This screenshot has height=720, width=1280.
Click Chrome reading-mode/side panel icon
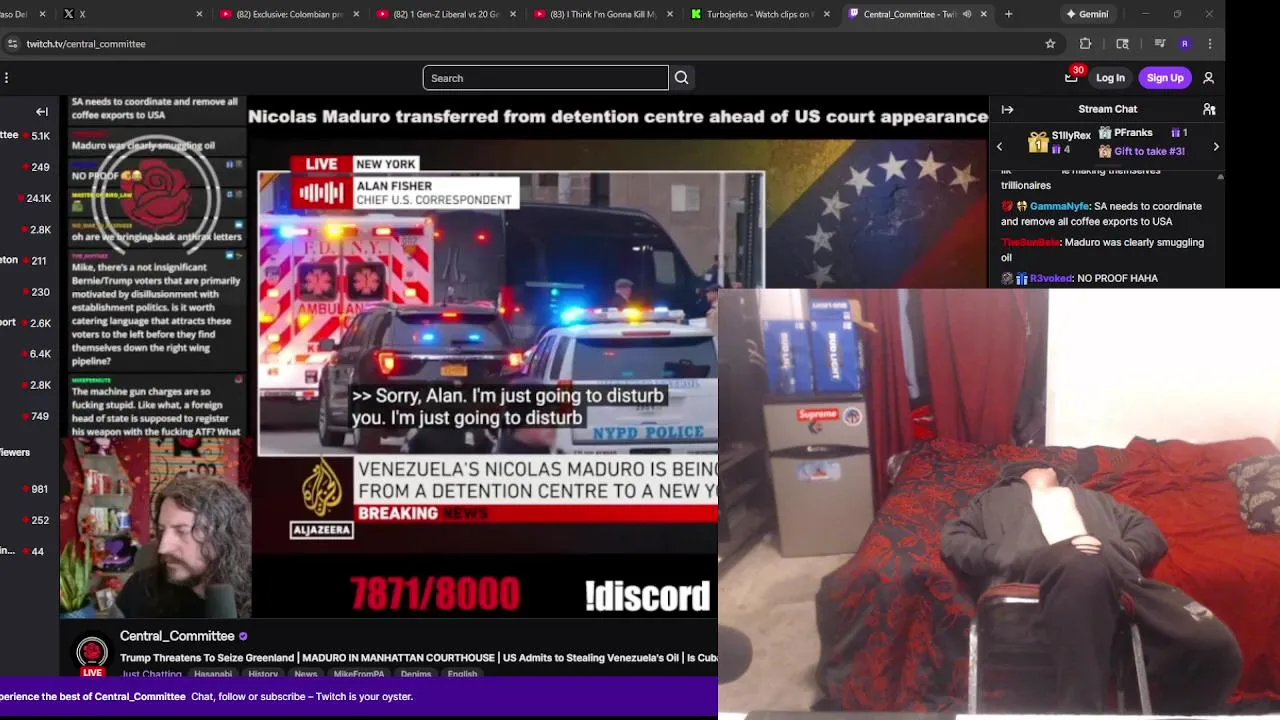point(1122,44)
